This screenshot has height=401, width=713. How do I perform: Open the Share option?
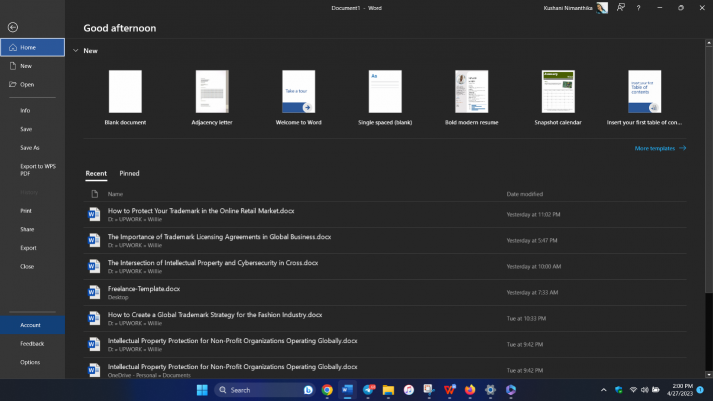(32, 230)
